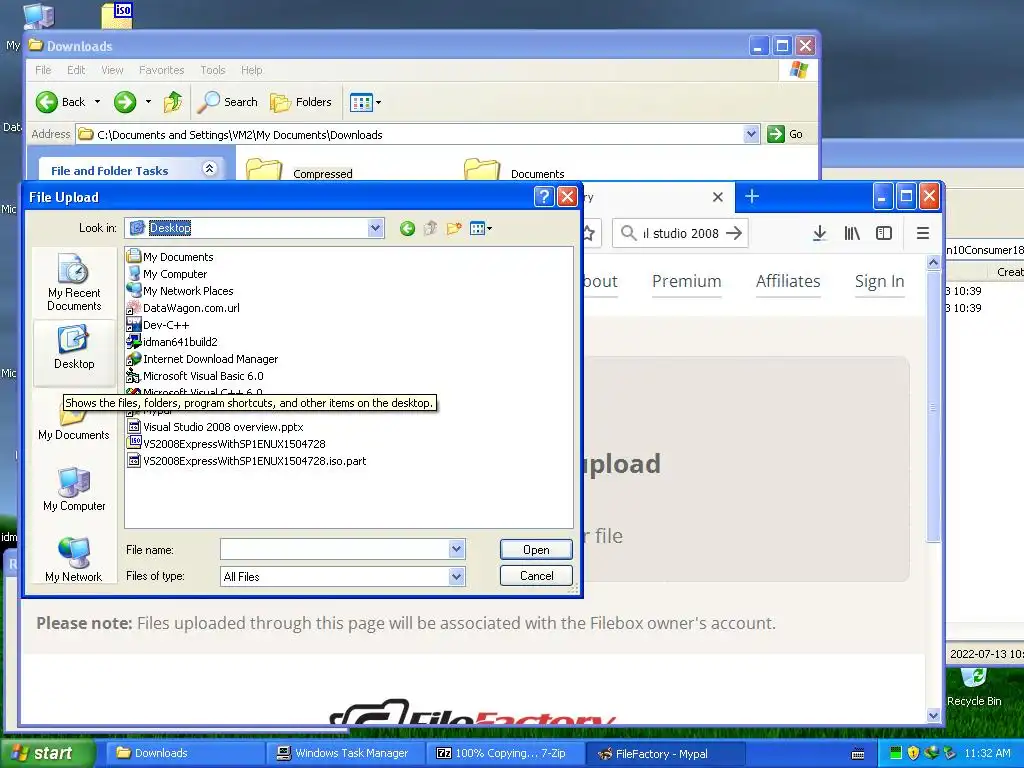Screen dimensions: 1024x768
Task: Close the browser tab
Action: (x=717, y=197)
